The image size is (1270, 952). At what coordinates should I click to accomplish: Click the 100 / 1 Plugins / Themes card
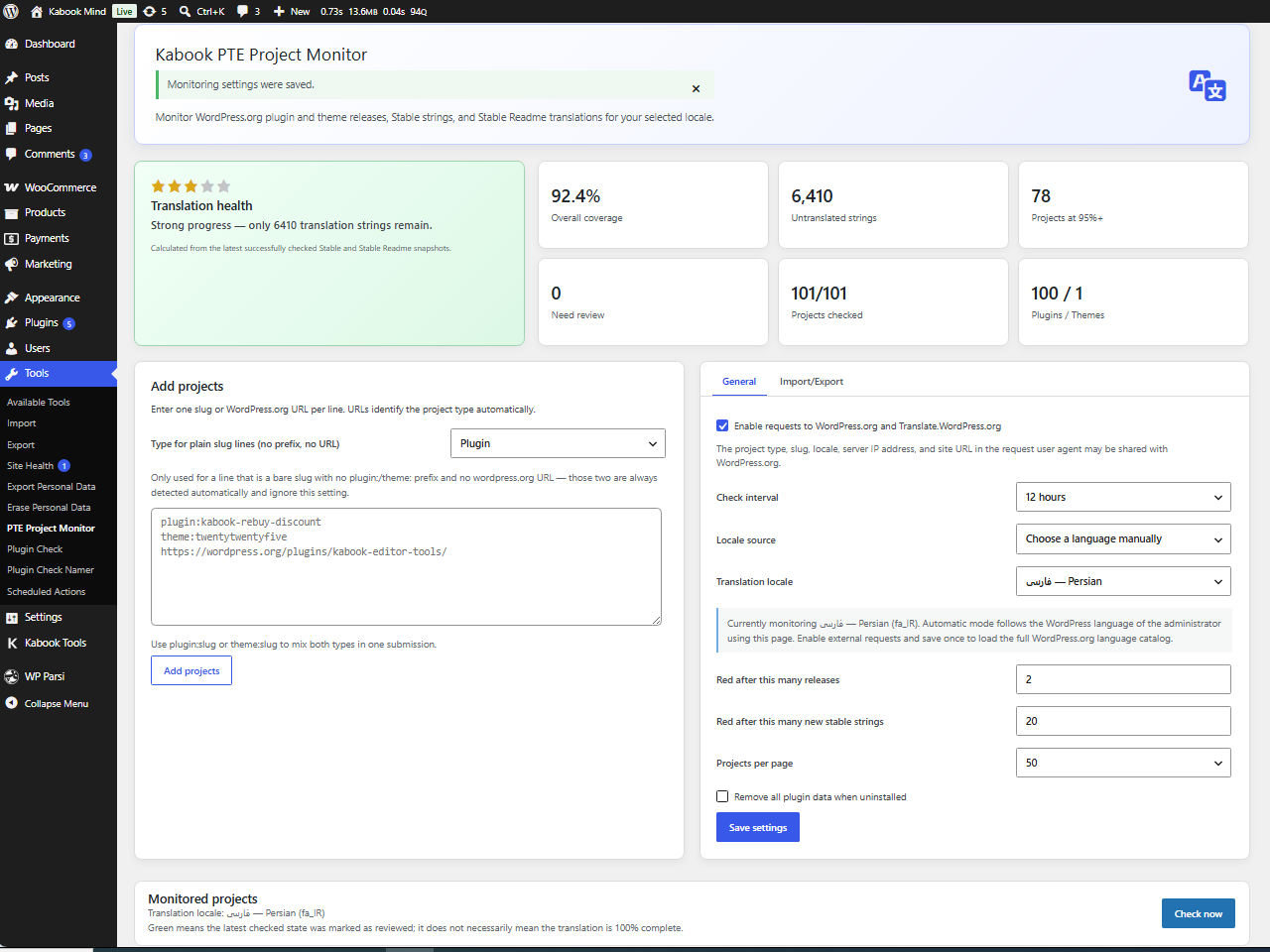1133,301
